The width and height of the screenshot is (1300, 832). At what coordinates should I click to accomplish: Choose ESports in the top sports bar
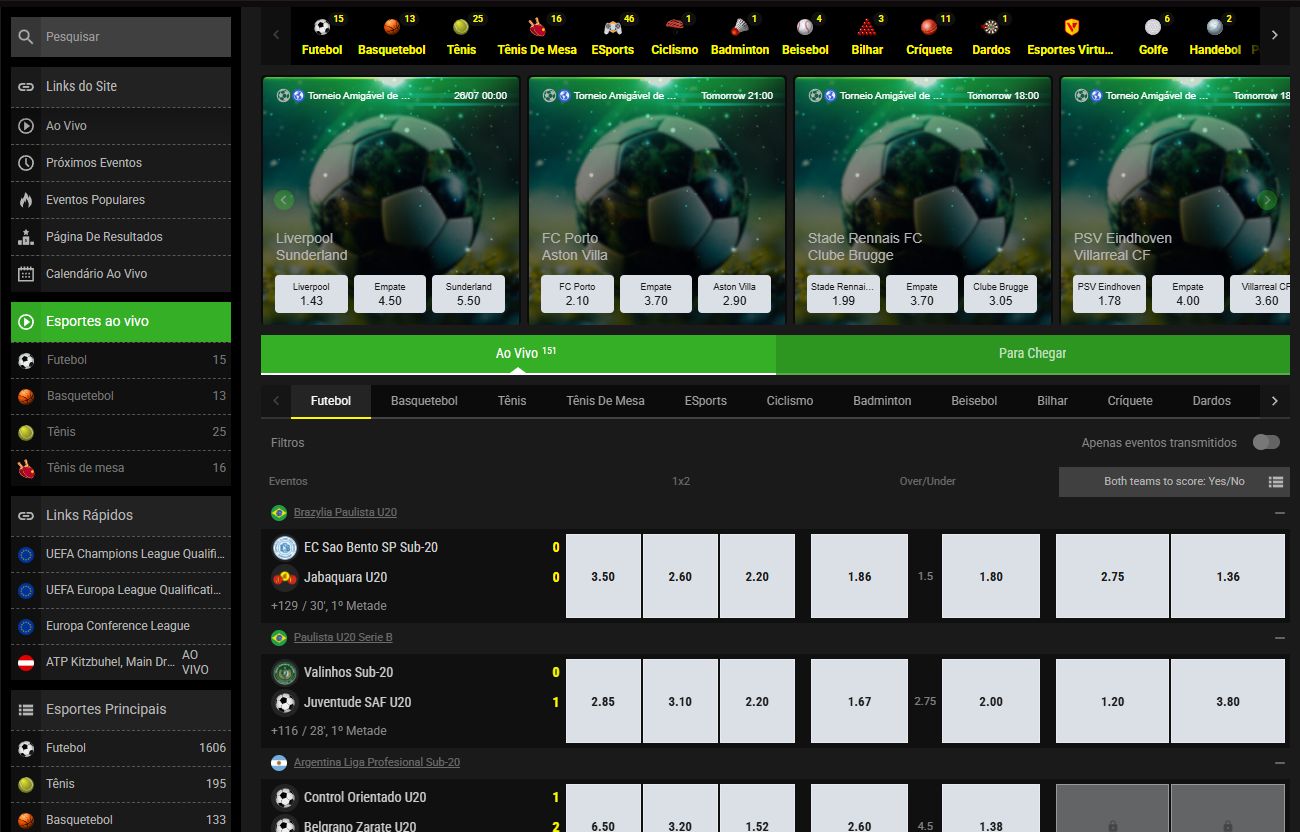pyautogui.click(x=612, y=37)
